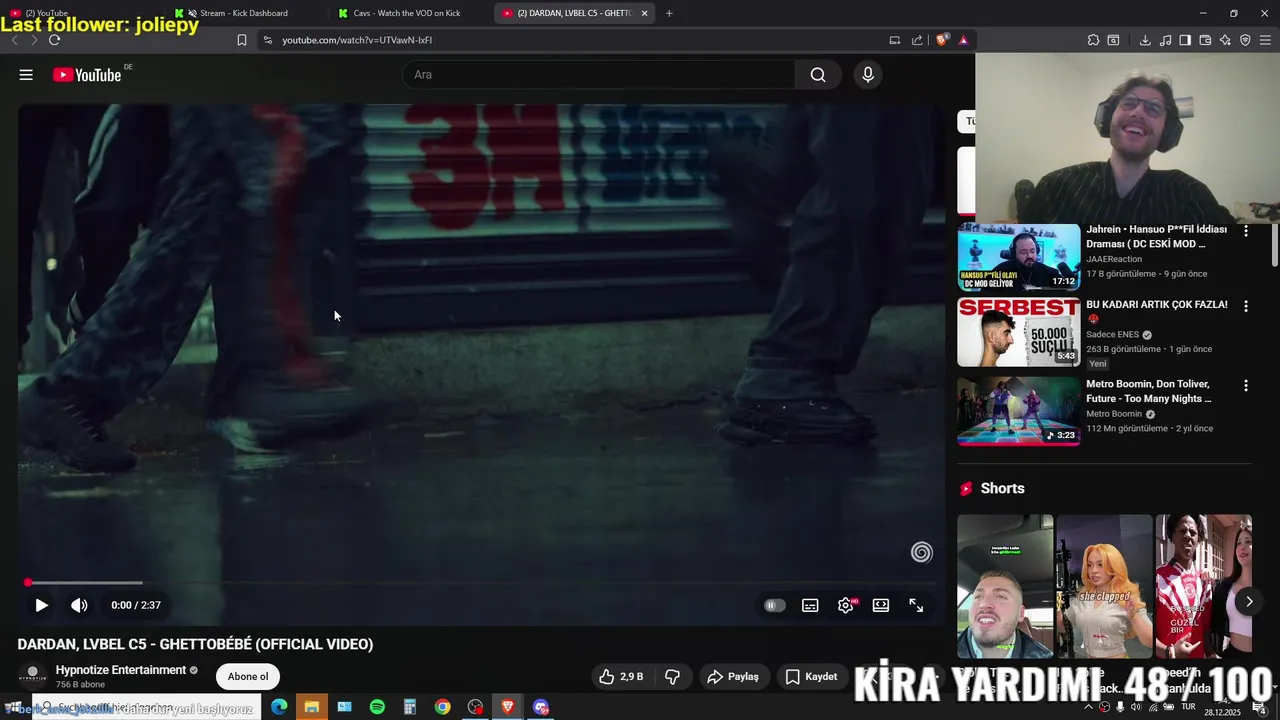
Task: Bookmark this page with the bookmark icon
Action: click(x=242, y=40)
